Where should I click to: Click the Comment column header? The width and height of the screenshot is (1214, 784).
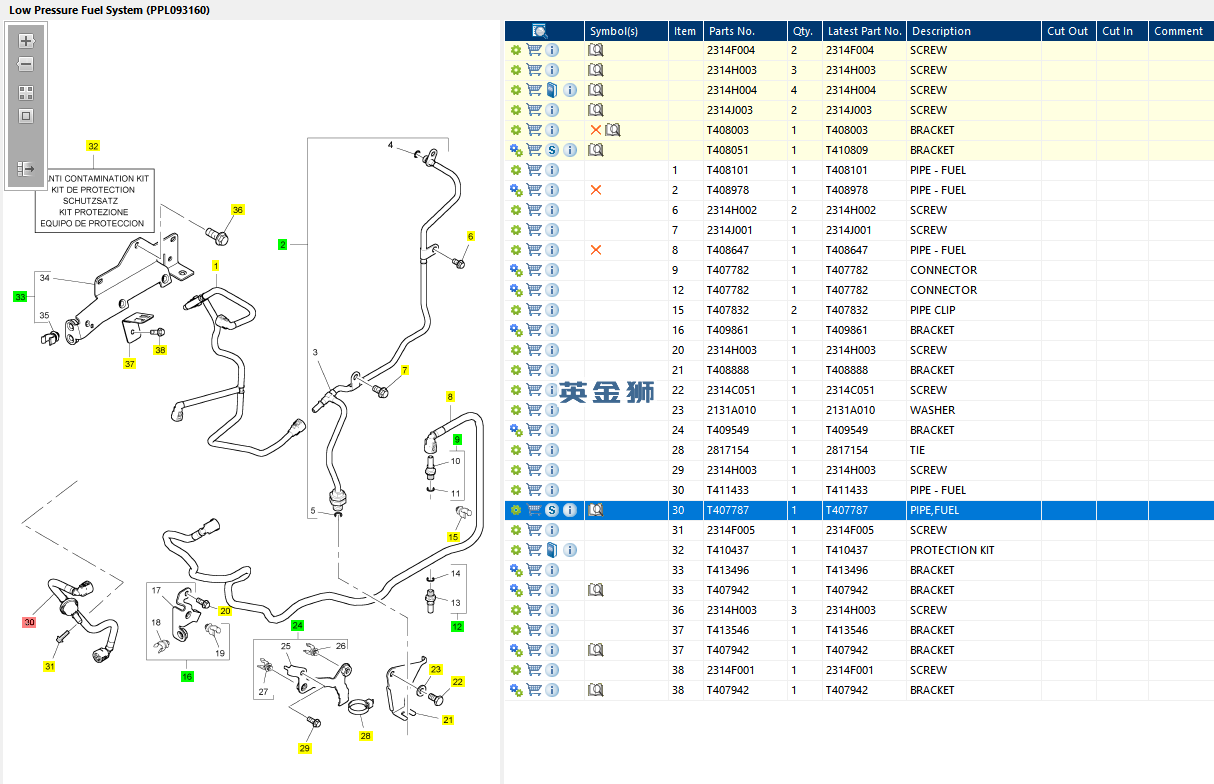click(1180, 31)
